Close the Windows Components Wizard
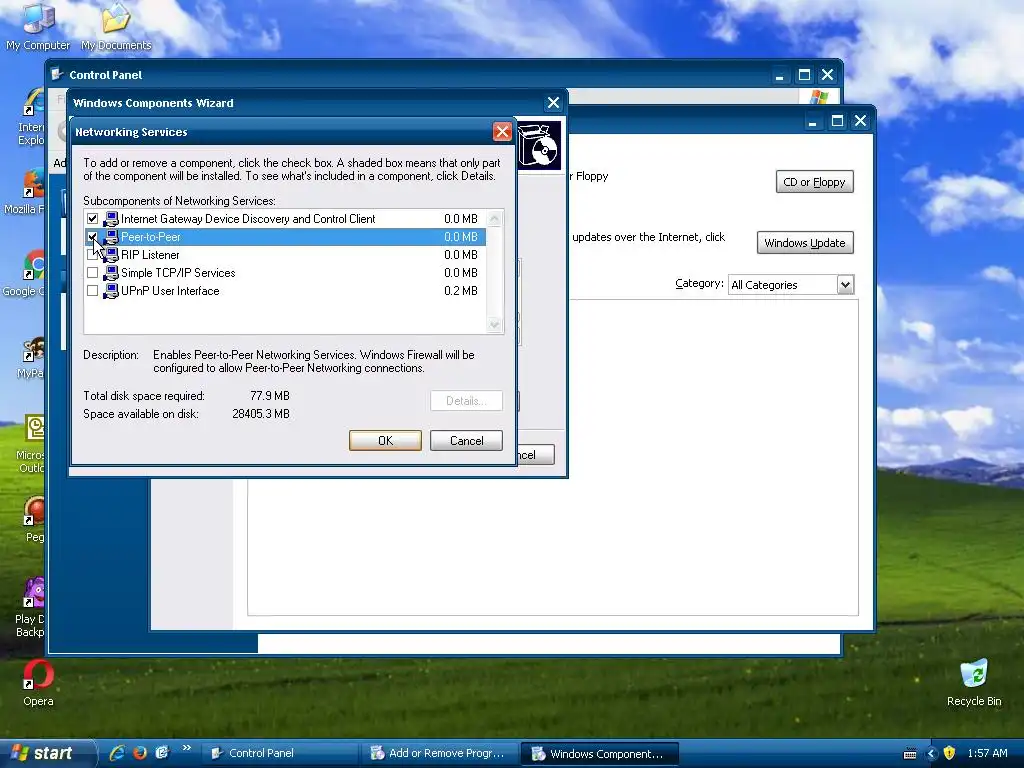The width and height of the screenshot is (1024, 768). (553, 103)
